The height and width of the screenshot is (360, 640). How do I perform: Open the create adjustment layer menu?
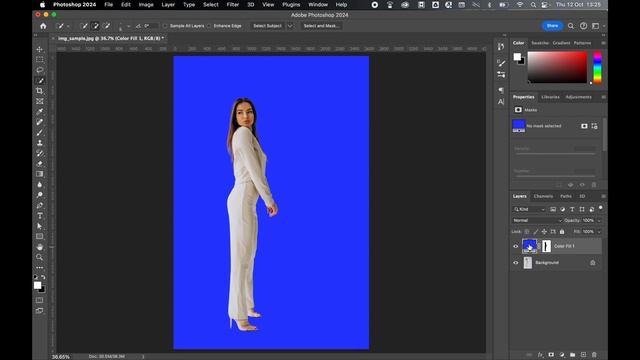coord(562,355)
